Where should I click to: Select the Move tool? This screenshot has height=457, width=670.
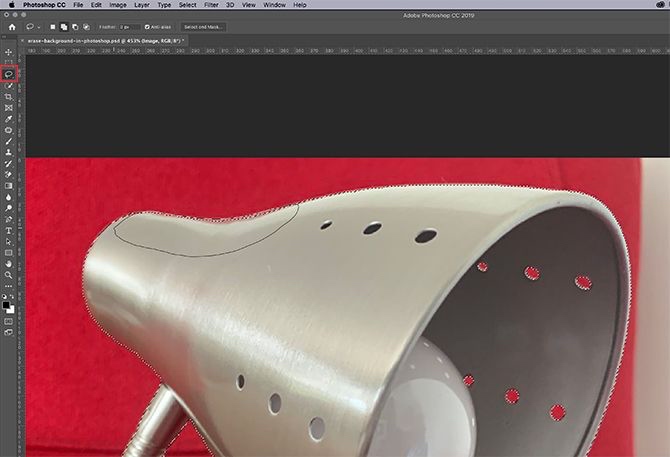pyautogui.click(x=9, y=52)
